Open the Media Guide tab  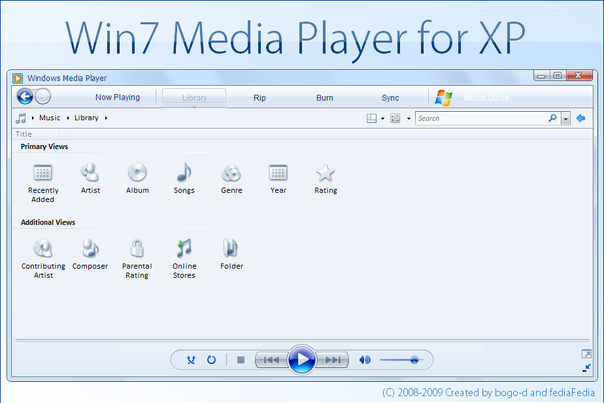486,98
